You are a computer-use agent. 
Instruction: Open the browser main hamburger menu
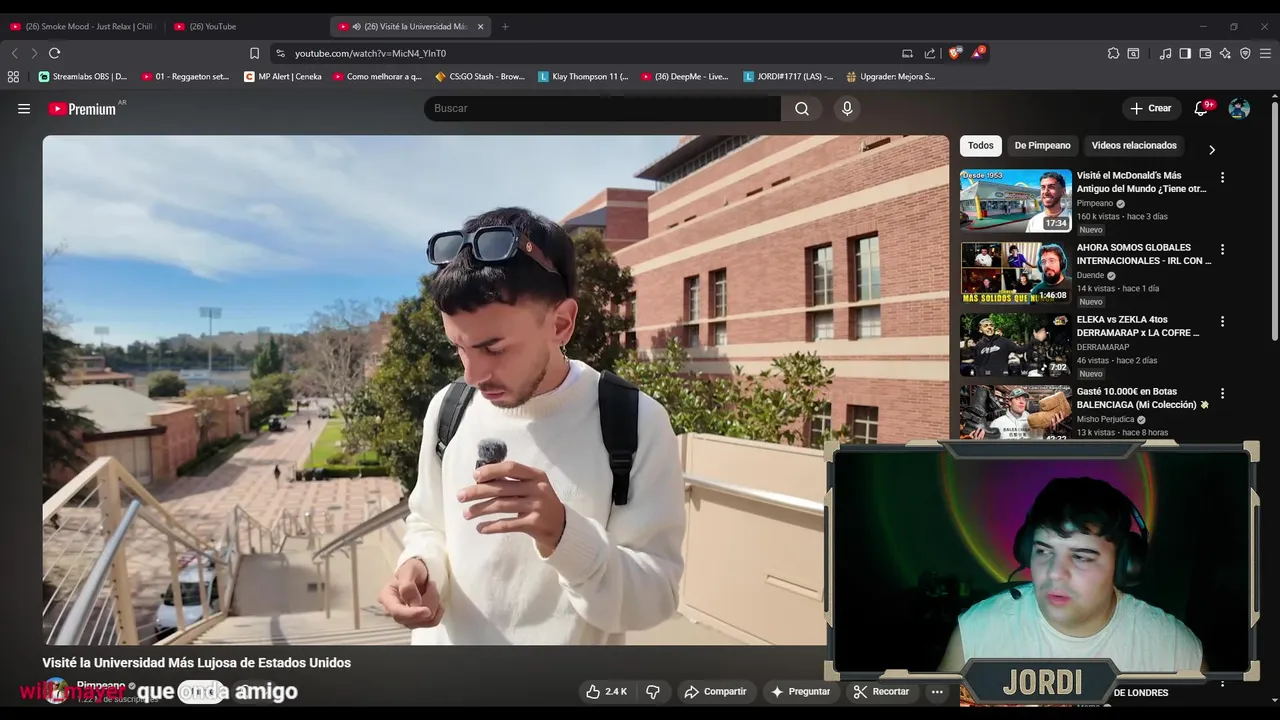[1265, 53]
